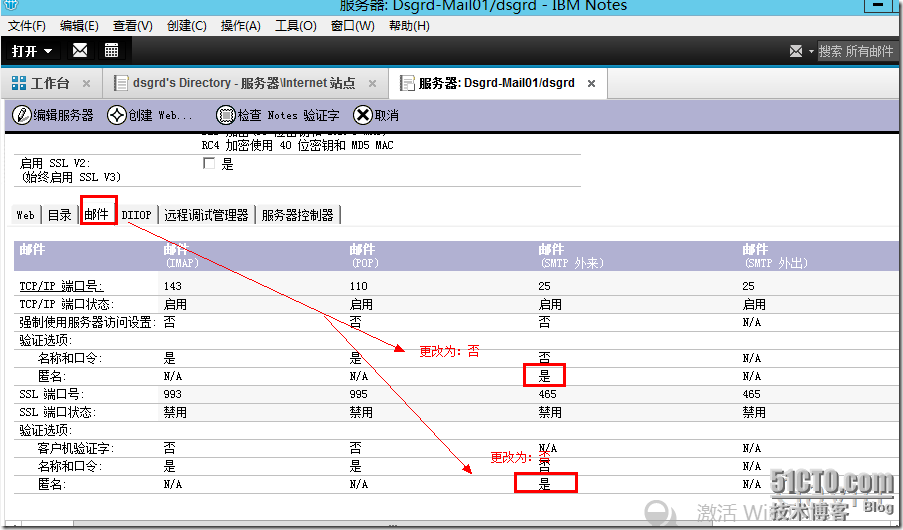
Task: Open the 编辑(E) menu
Action: pos(79,26)
